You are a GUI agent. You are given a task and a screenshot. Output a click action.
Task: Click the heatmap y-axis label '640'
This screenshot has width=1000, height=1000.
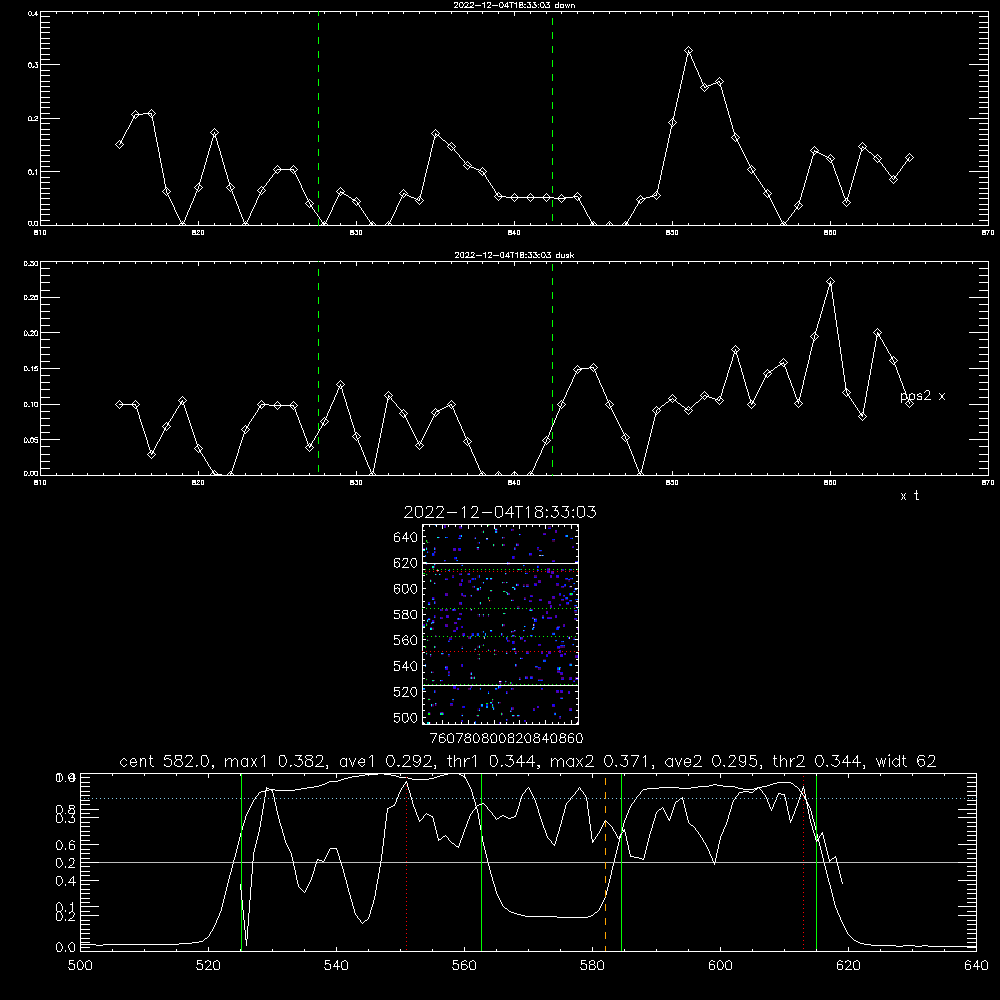pyautogui.click(x=405, y=538)
